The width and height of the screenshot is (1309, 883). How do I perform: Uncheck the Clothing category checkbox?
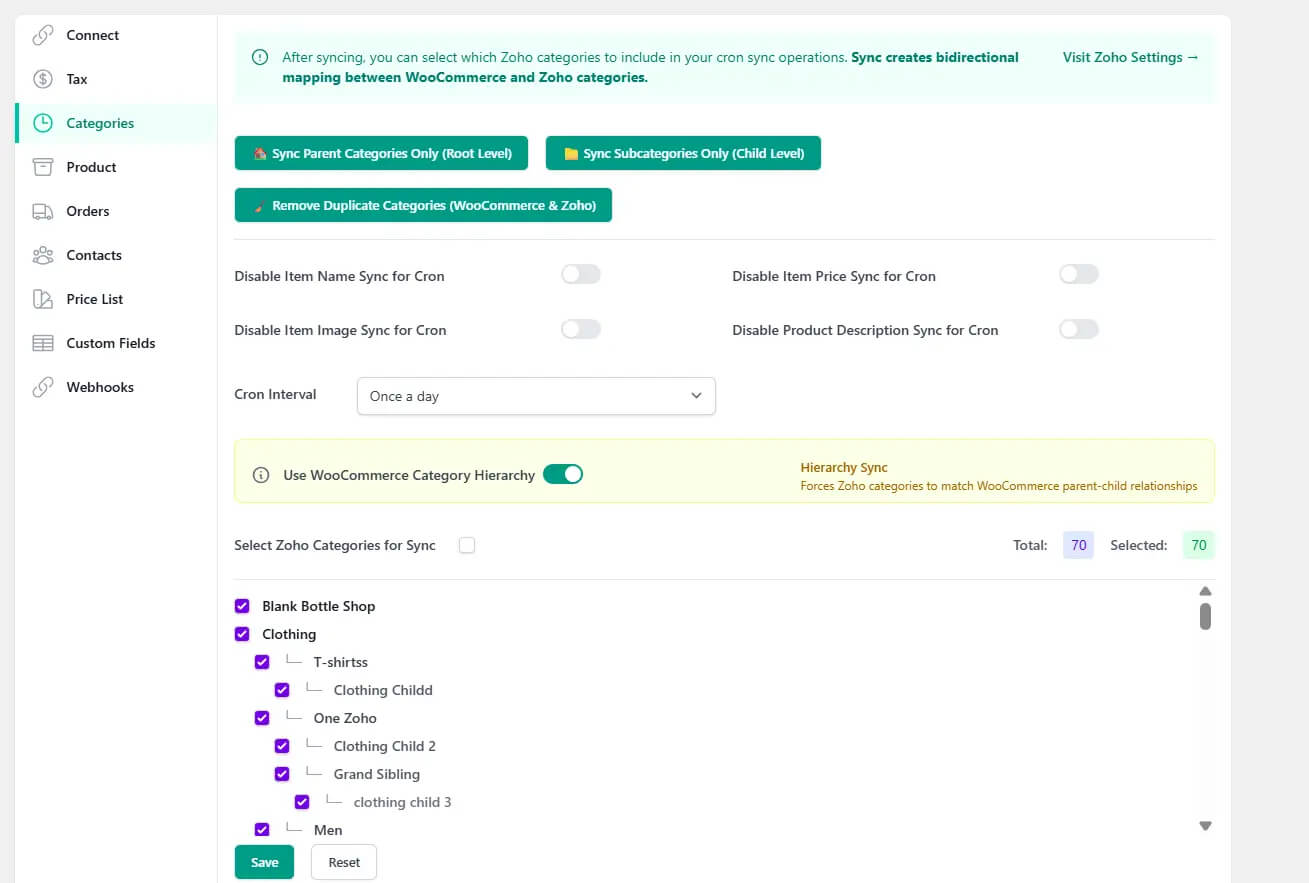coord(242,633)
